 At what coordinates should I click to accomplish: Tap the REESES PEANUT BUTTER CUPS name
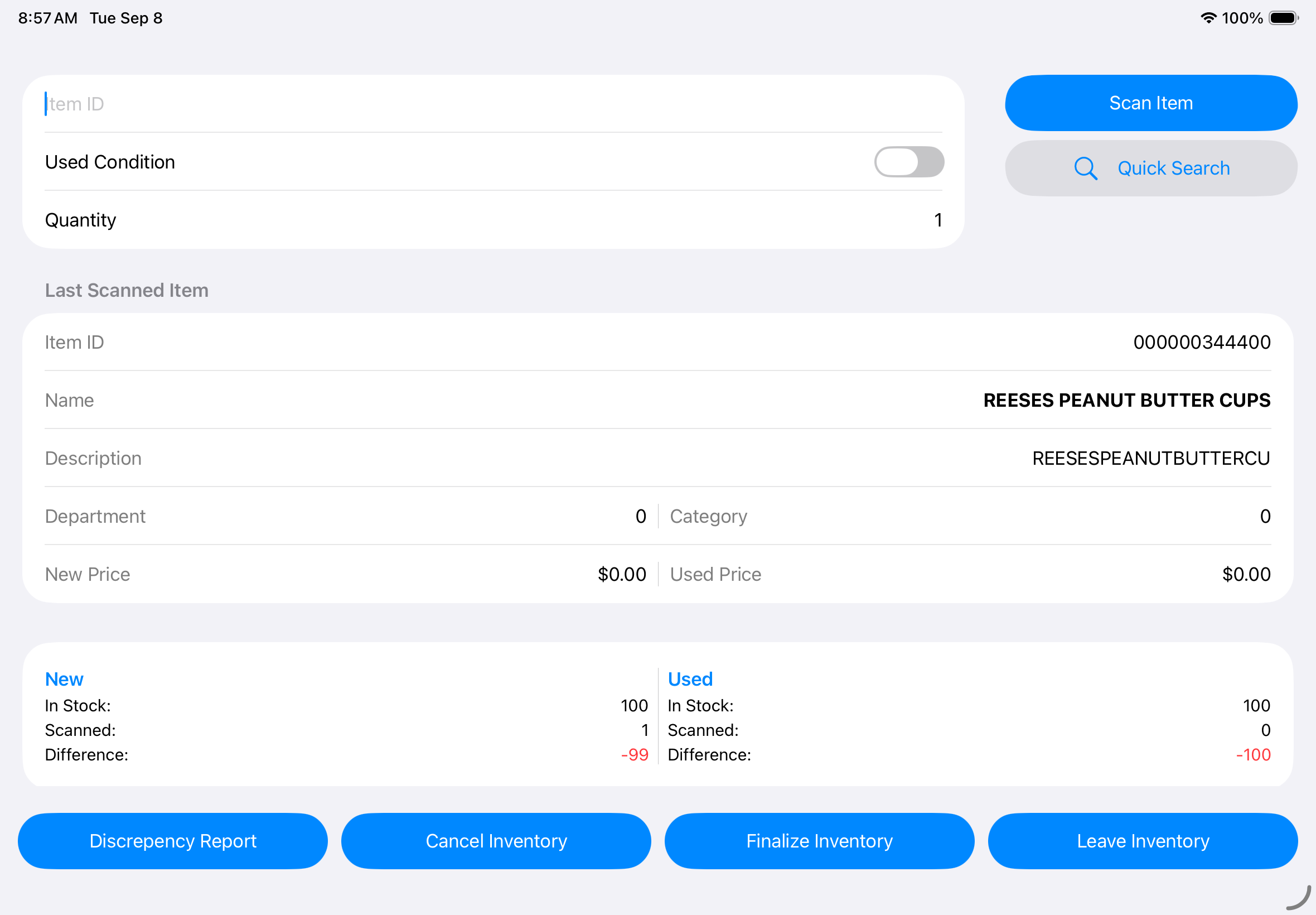[1127, 400]
